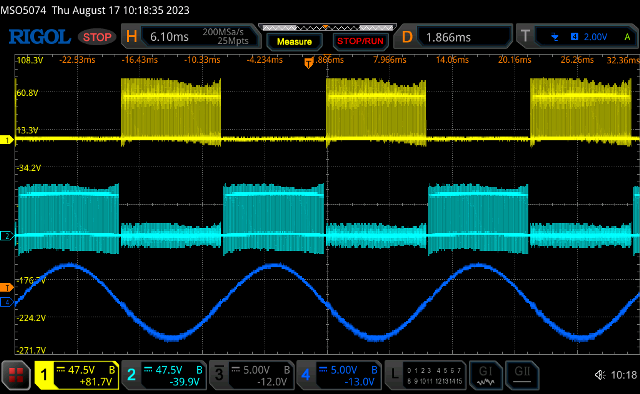640x394 pixels.
Task: Click the RIGOL logo
Action: pos(40,37)
